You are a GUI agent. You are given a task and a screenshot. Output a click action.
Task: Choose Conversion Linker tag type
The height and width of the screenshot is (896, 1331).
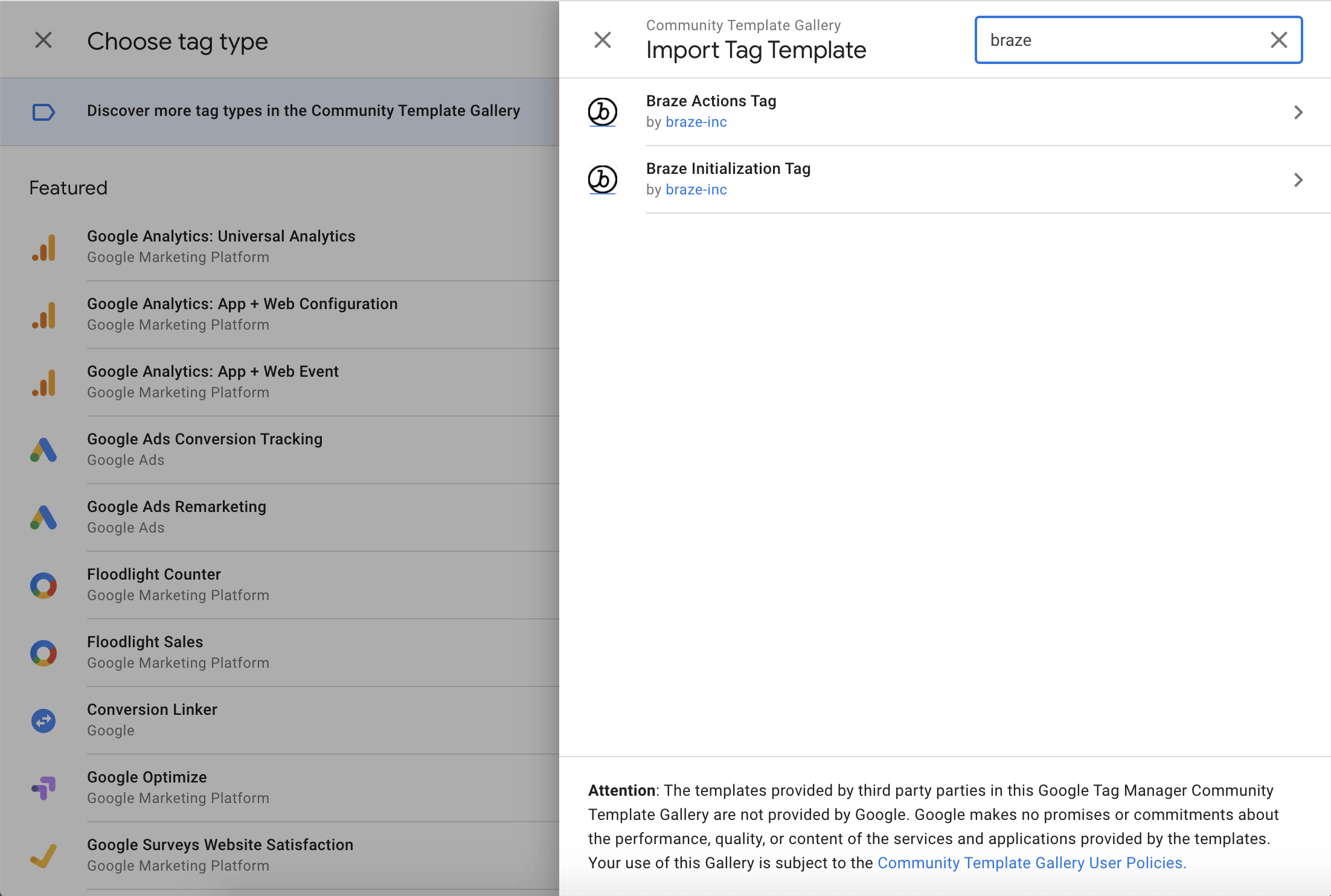(x=280, y=720)
